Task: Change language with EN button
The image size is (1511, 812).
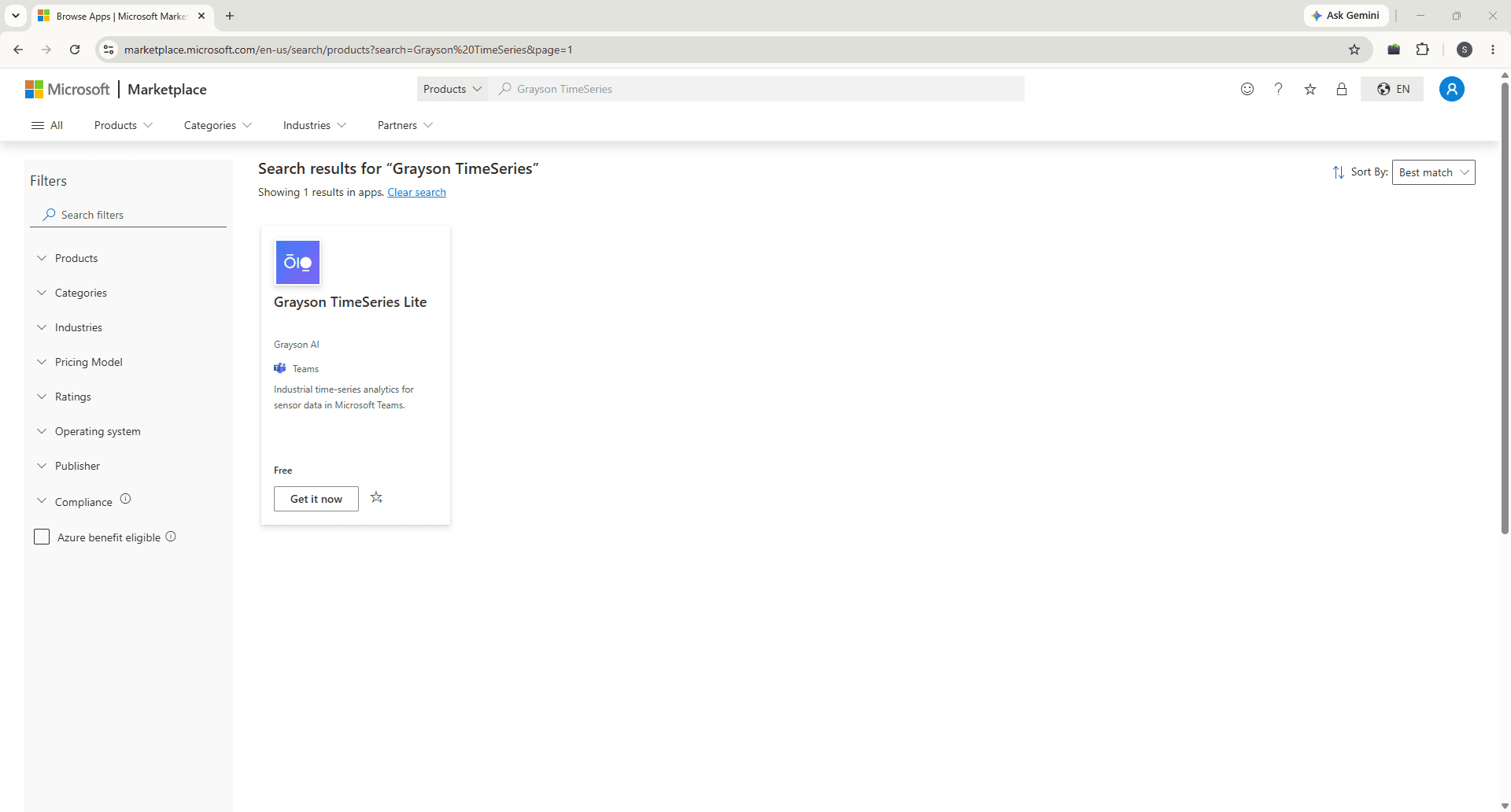Action: pyautogui.click(x=1392, y=89)
